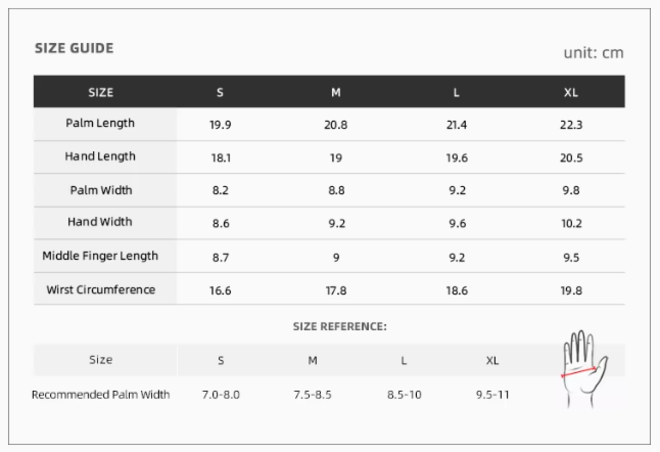The image size is (660, 452).
Task: Select the Palm Length row label
Action: coord(100,124)
